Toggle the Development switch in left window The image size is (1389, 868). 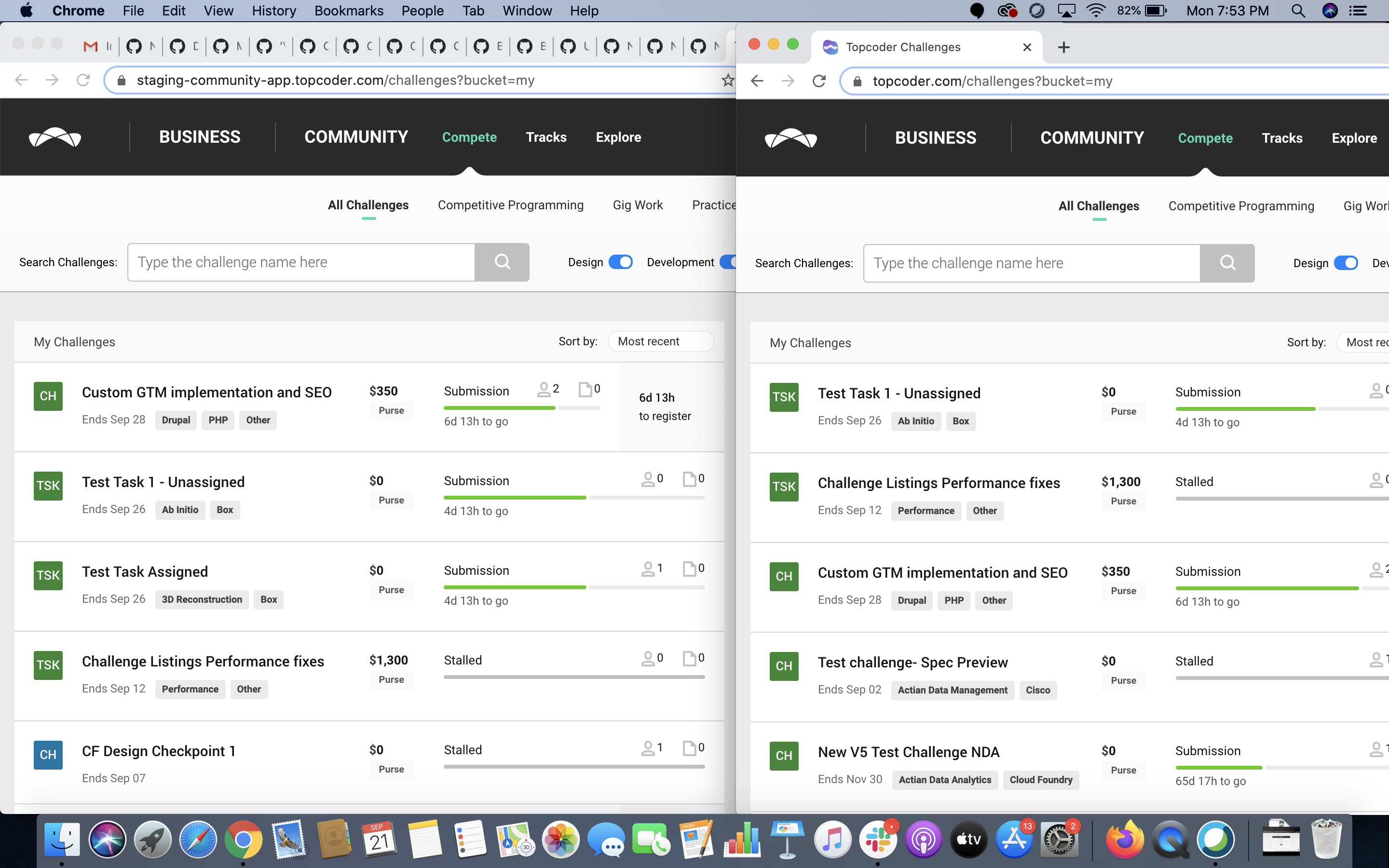[728, 262]
